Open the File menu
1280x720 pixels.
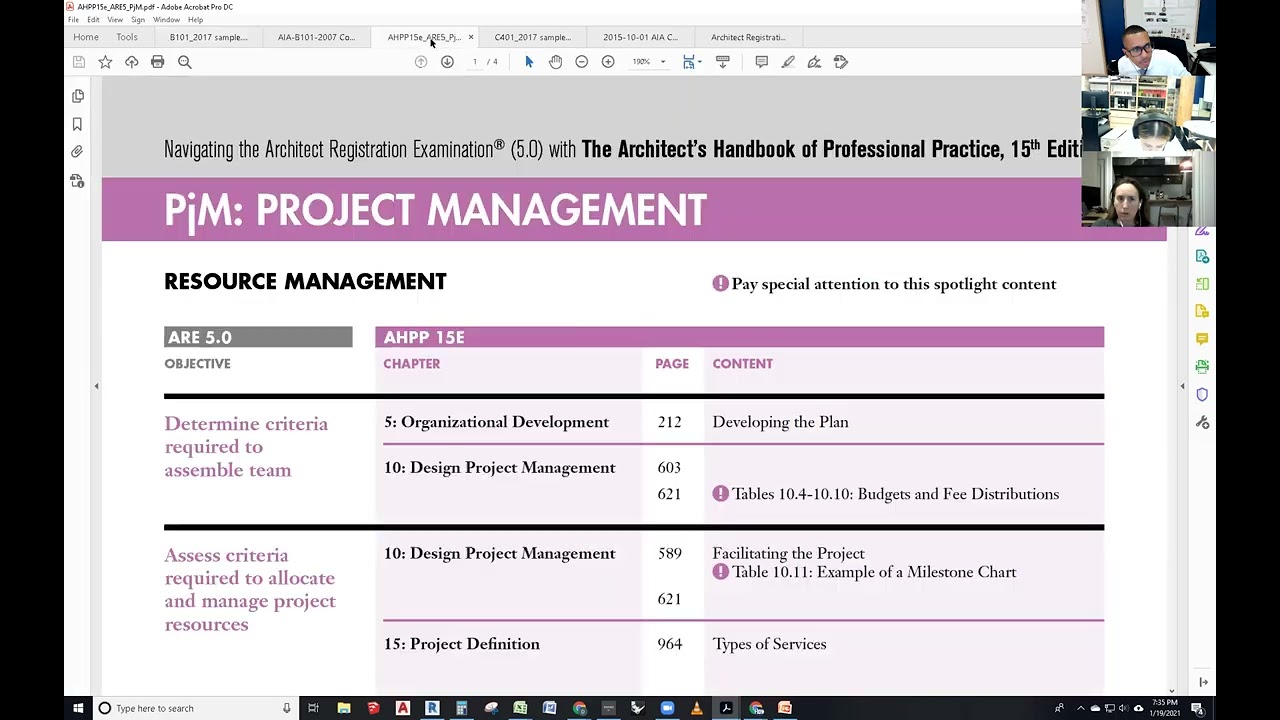tap(73, 20)
